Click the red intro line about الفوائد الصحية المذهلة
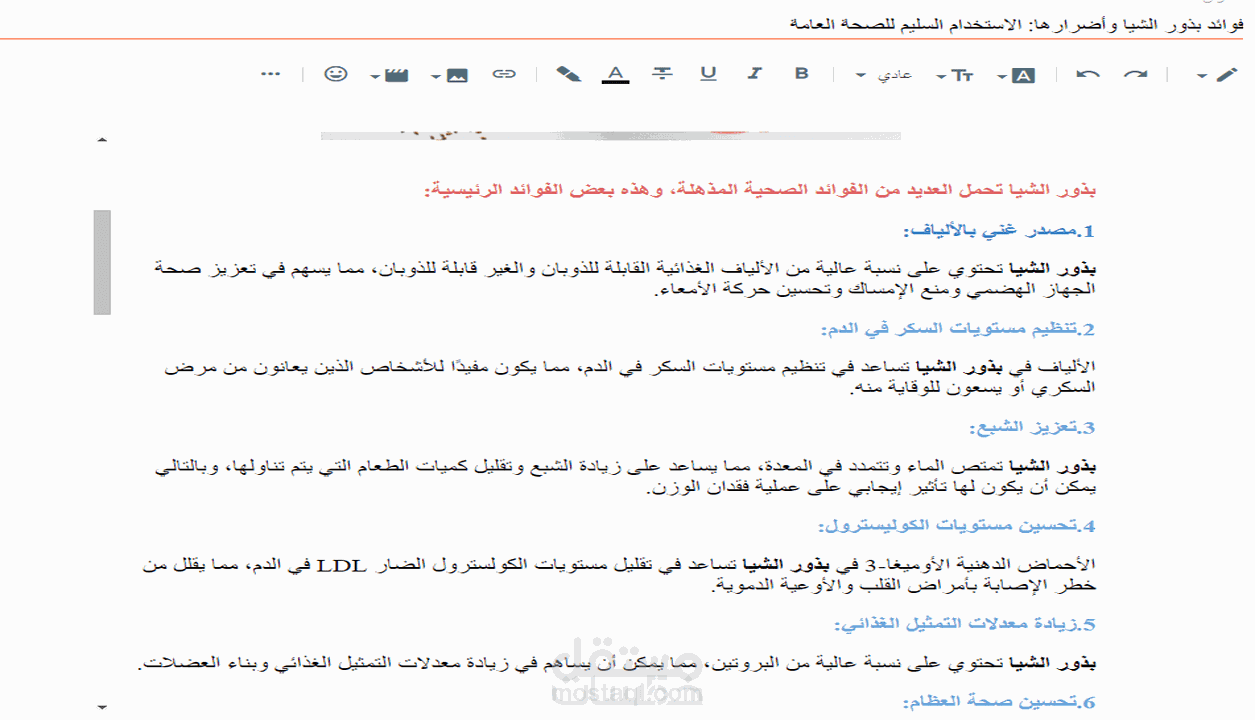The image size is (1255, 720). (760, 190)
